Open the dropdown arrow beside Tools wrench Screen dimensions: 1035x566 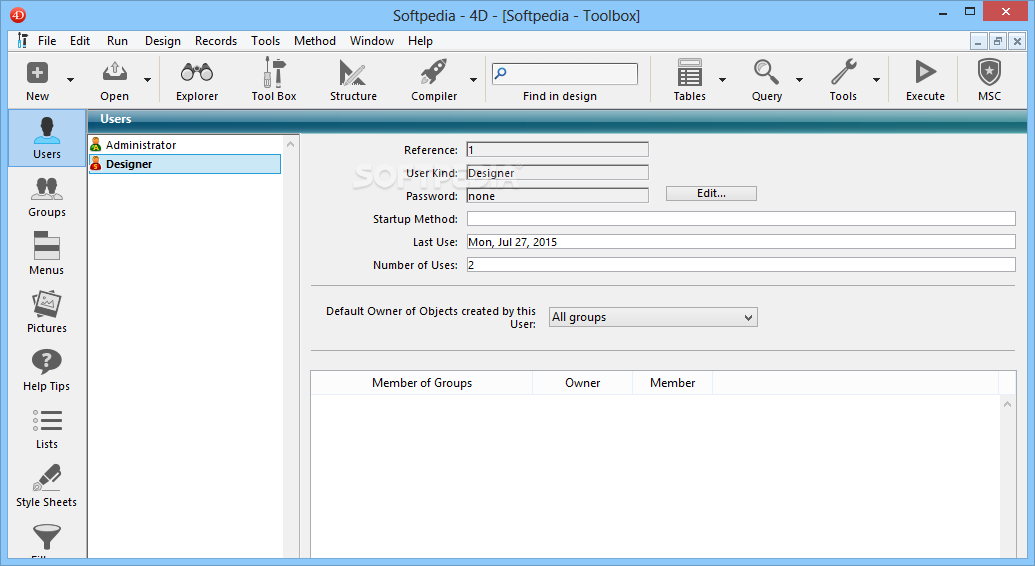(876, 80)
